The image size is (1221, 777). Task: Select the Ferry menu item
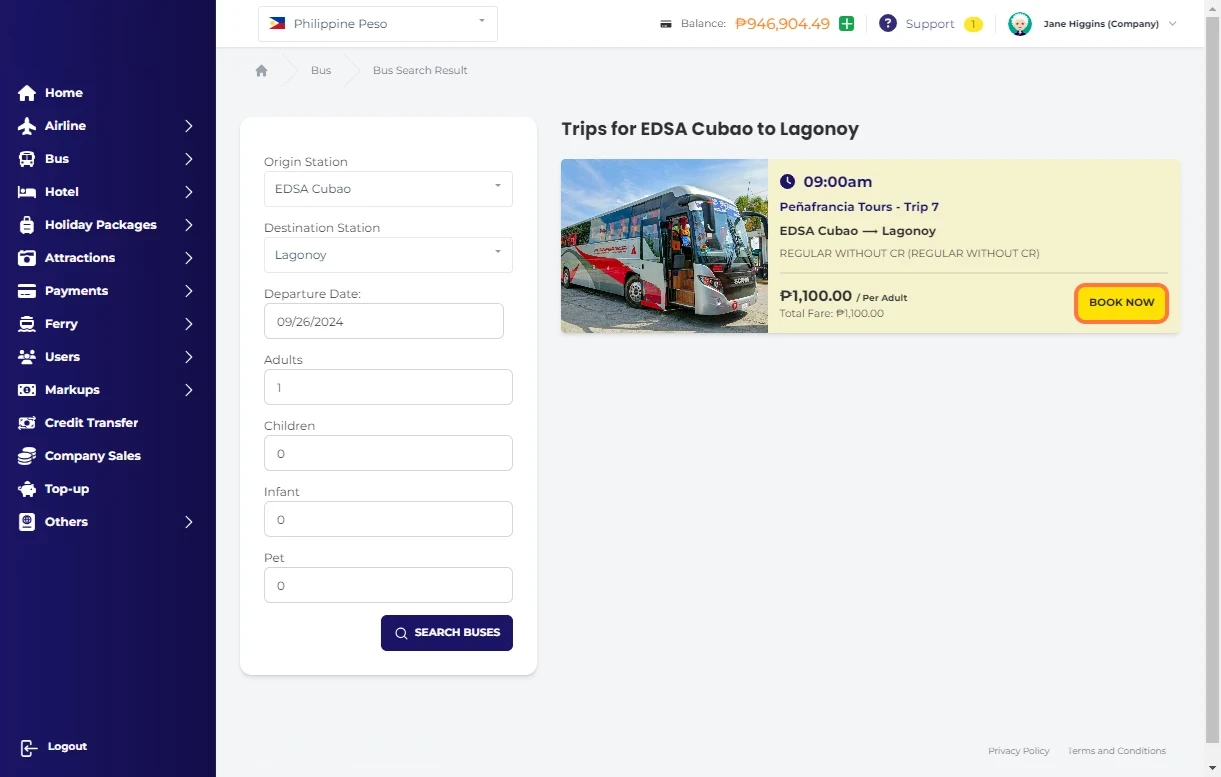[61, 324]
